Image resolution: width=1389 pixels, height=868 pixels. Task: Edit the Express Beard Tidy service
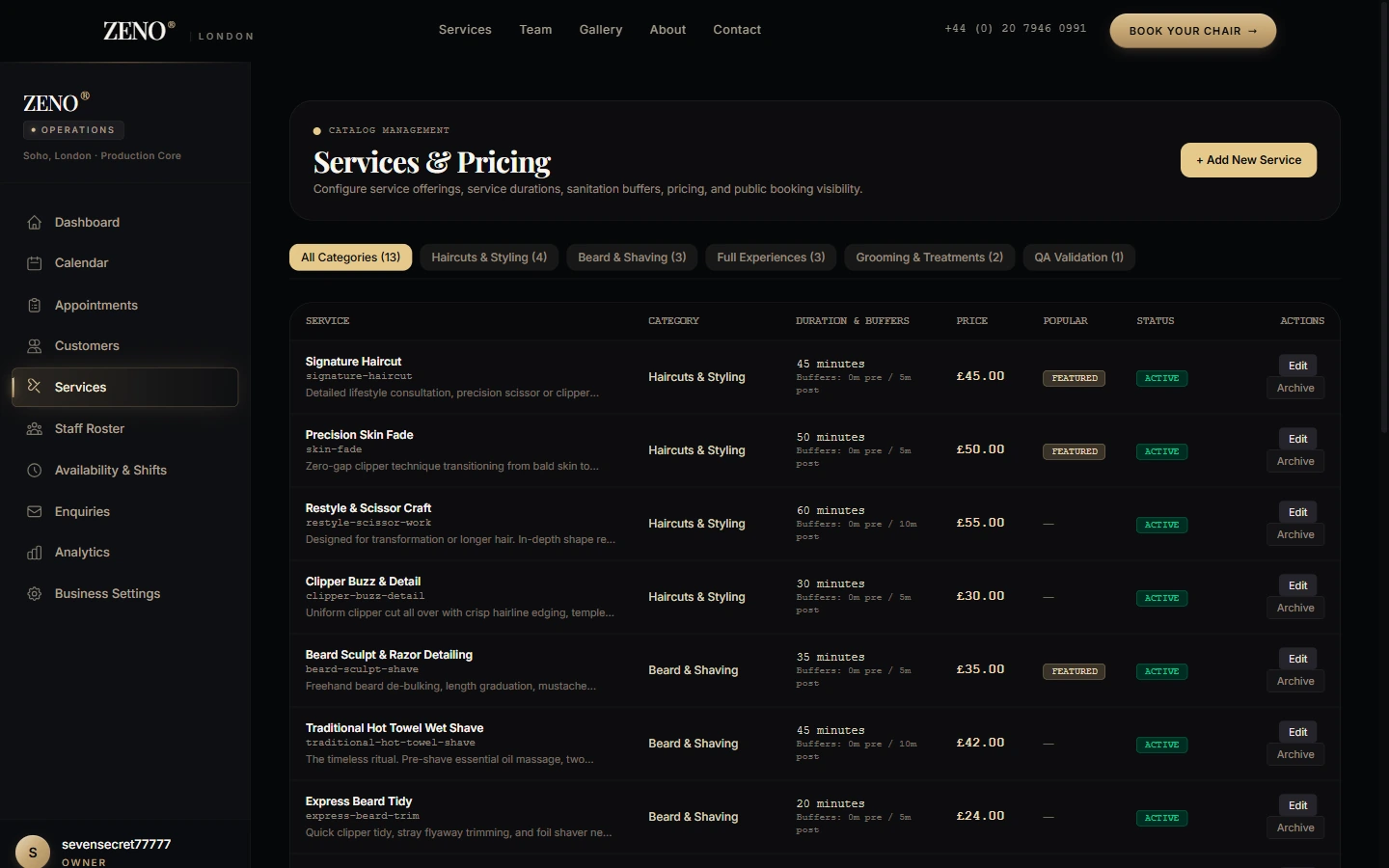[1298, 805]
